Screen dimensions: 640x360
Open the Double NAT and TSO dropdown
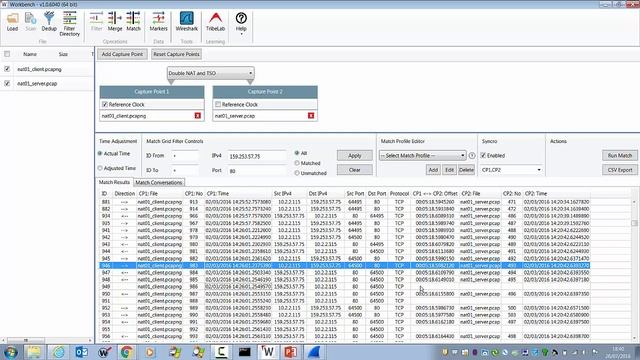pyautogui.click(x=211, y=73)
